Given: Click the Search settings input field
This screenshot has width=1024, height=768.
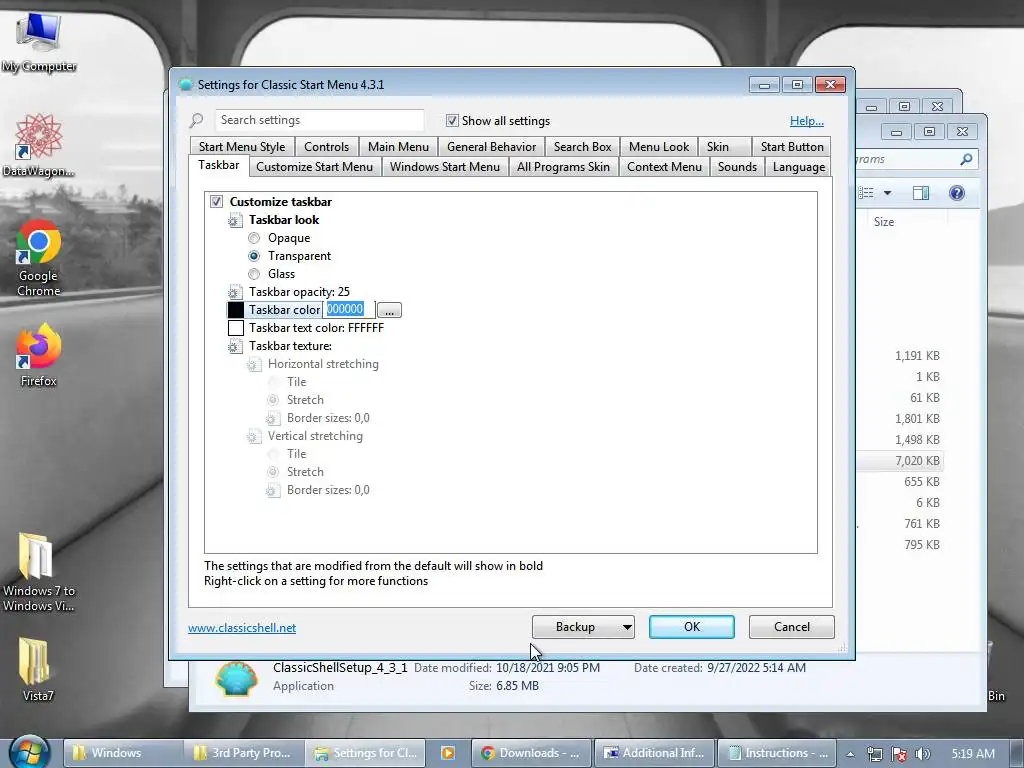Looking at the screenshot, I should [319, 120].
